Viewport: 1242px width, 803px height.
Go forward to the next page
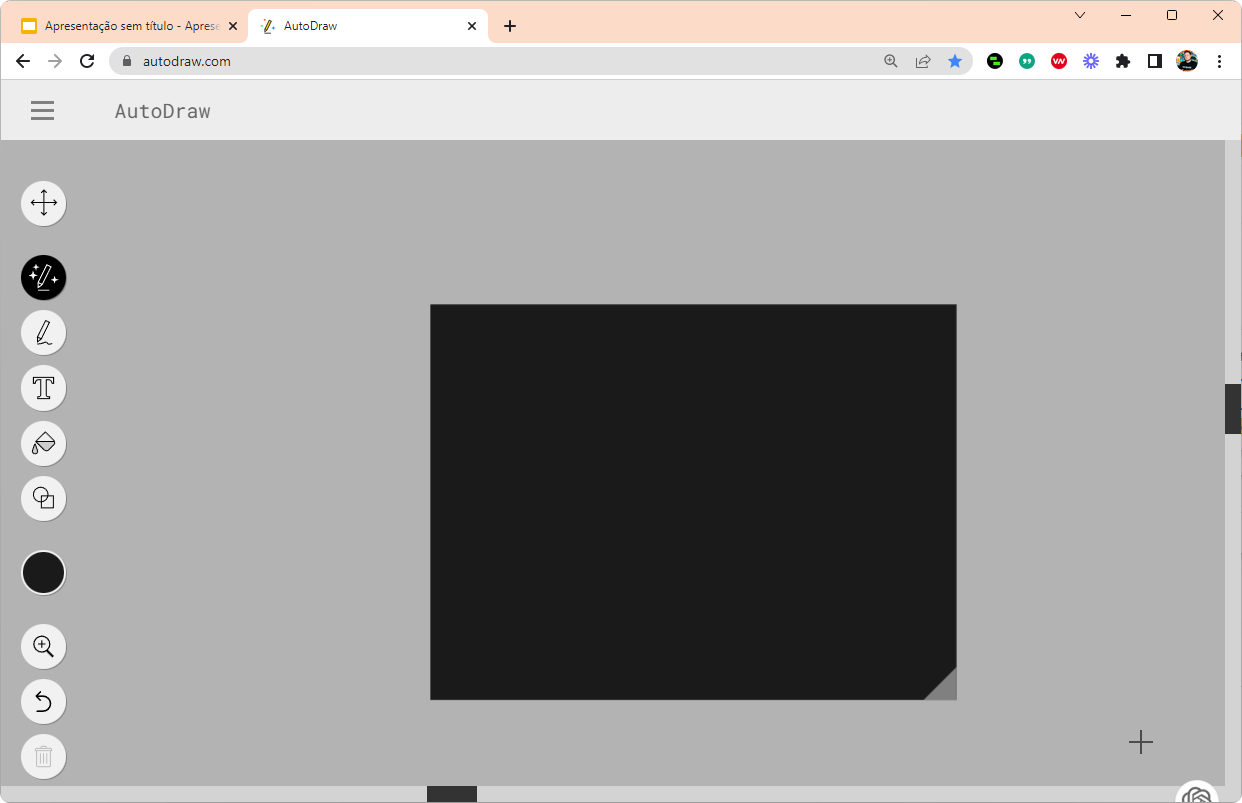pos(55,61)
